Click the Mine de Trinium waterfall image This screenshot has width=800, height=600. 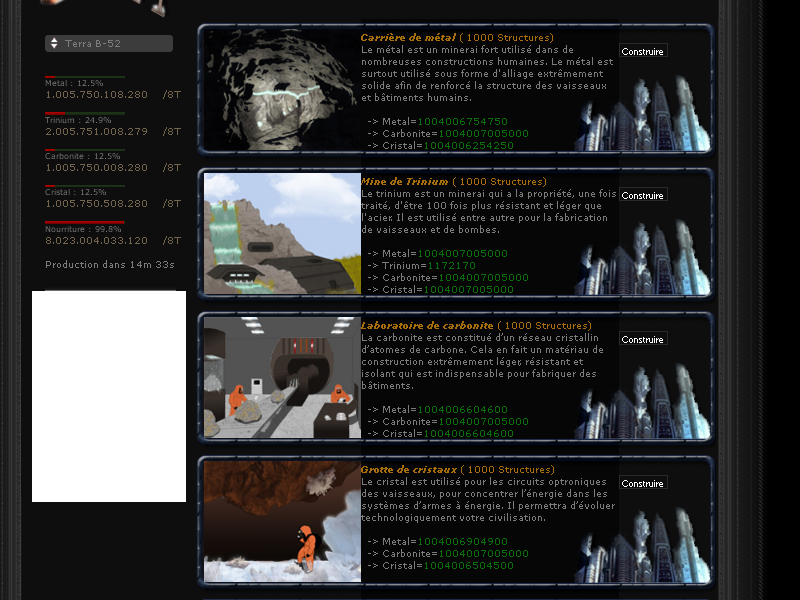click(282, 234)
